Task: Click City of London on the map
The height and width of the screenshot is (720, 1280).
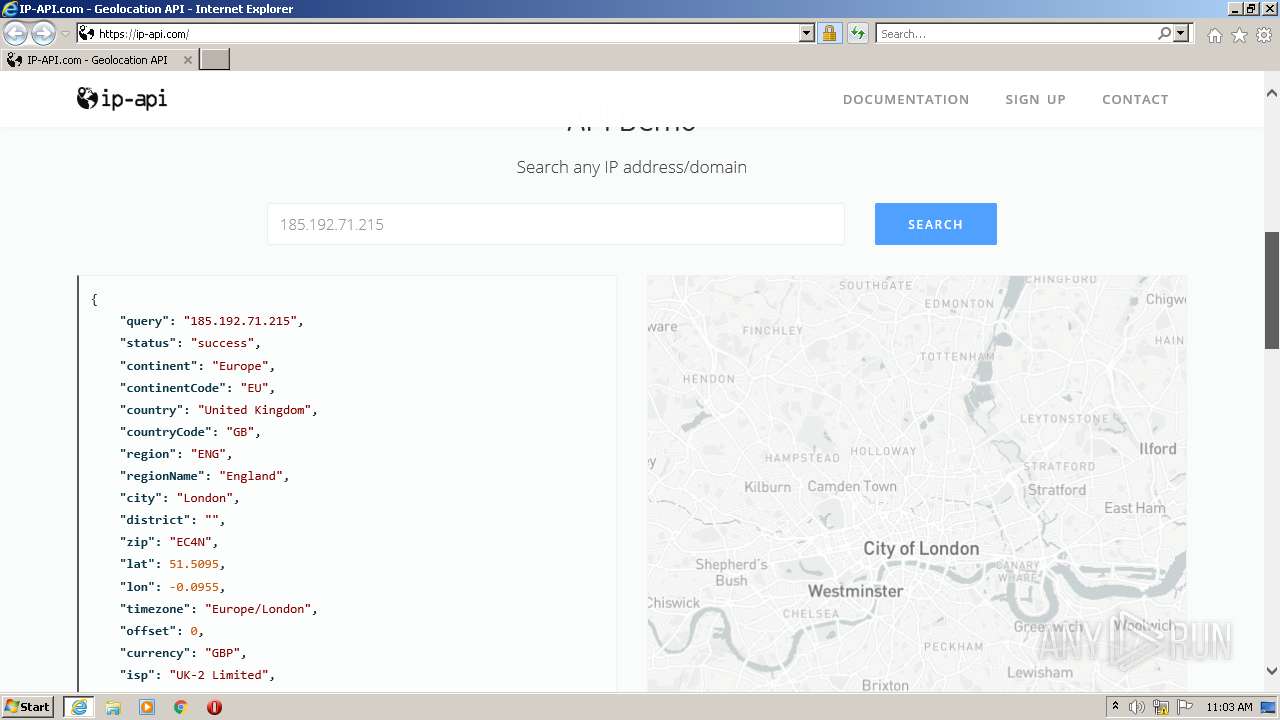Action: [x=921, y=548]
